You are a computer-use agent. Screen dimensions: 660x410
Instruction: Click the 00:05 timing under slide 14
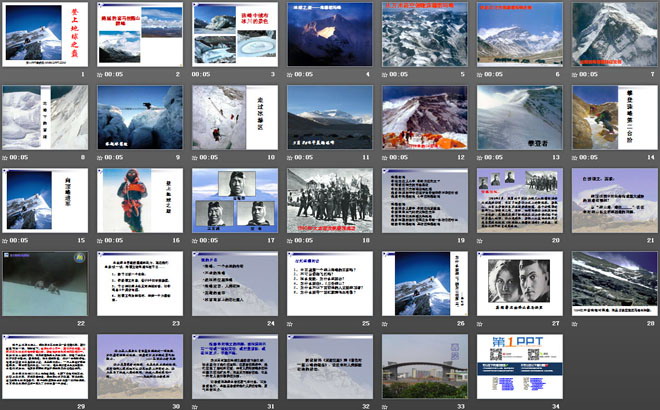pyautogui.click(x=588, y=157)
